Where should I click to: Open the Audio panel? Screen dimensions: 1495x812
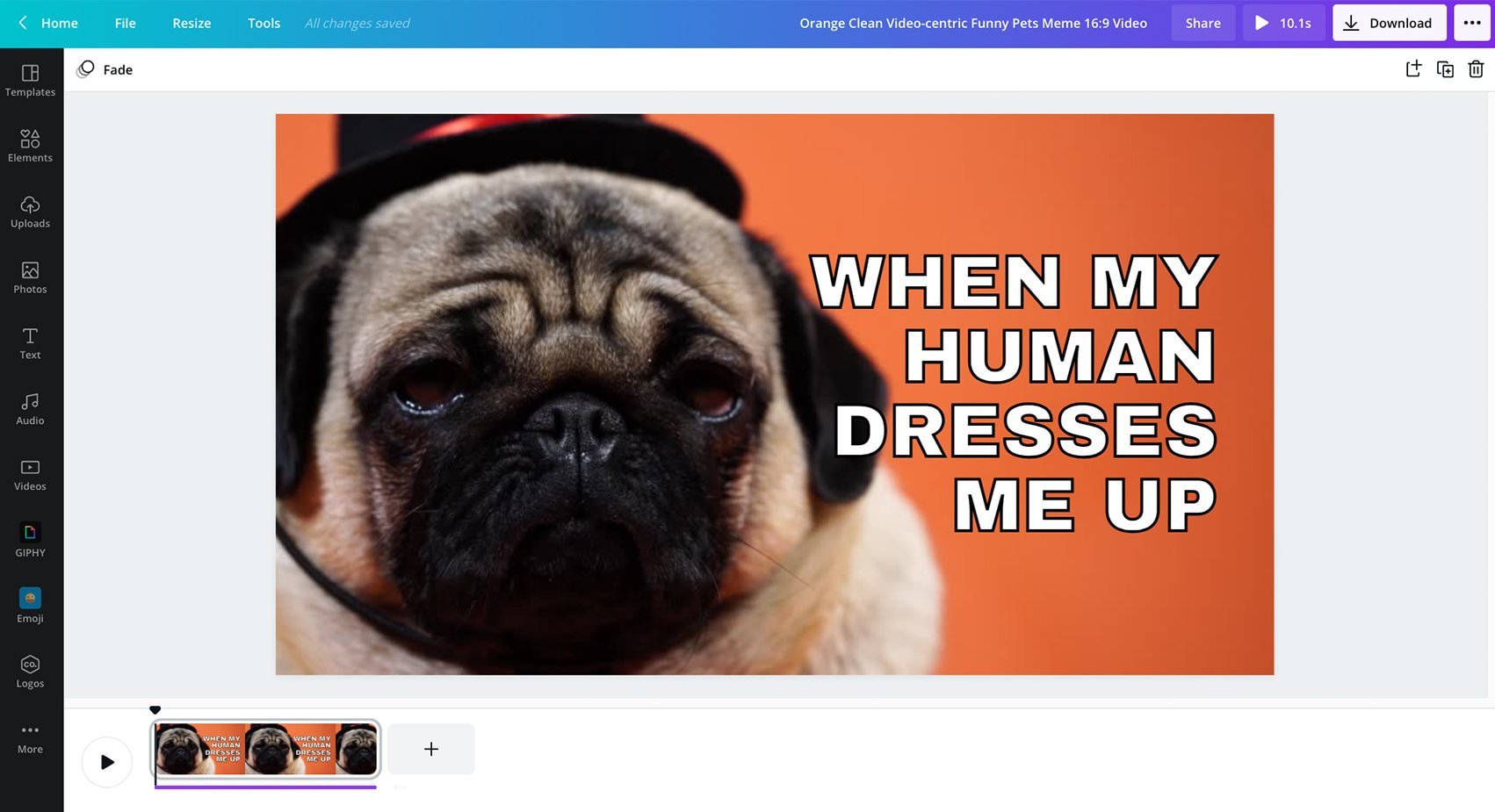coord(30,408)
